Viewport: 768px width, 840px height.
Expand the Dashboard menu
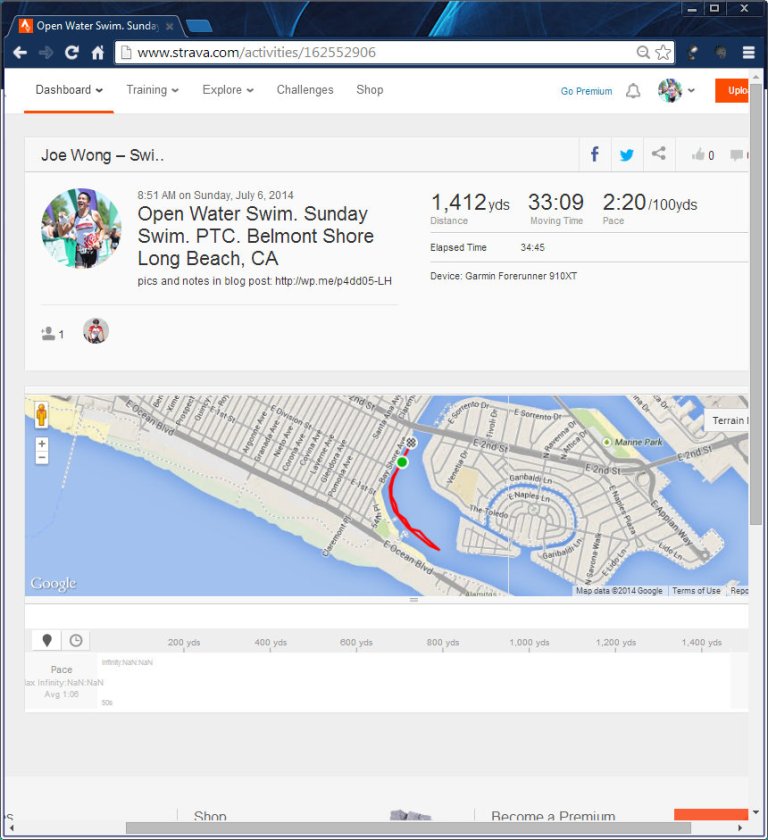(69, 90)
